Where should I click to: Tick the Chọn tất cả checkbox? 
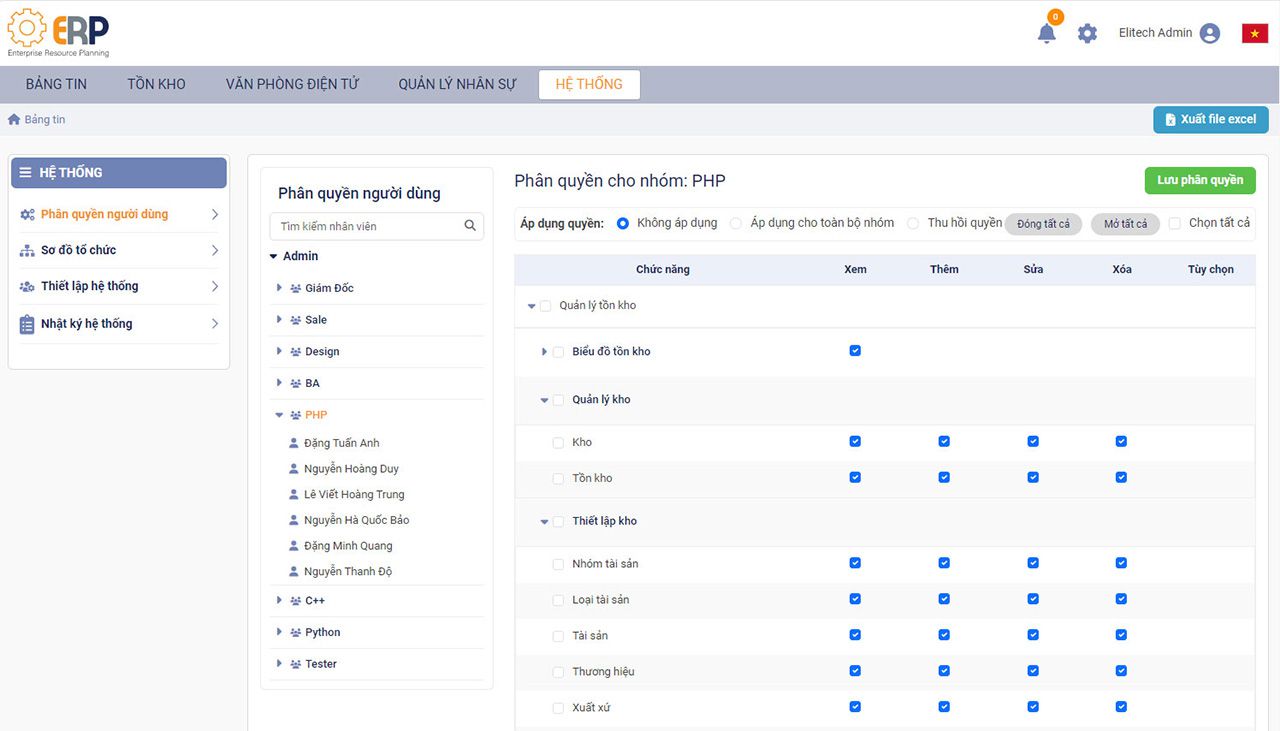(x=1175, y=223)
